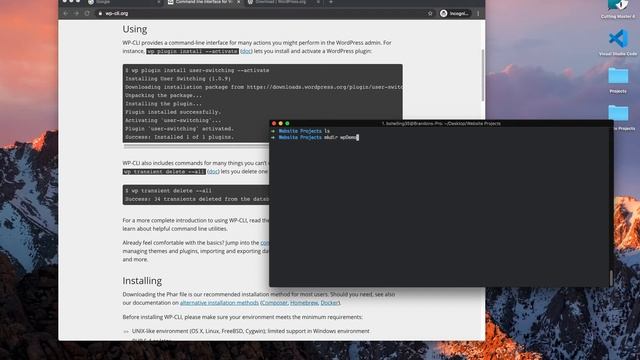Click the terminal yellow minimize button
Screen dimensions: 640x360
280,123
